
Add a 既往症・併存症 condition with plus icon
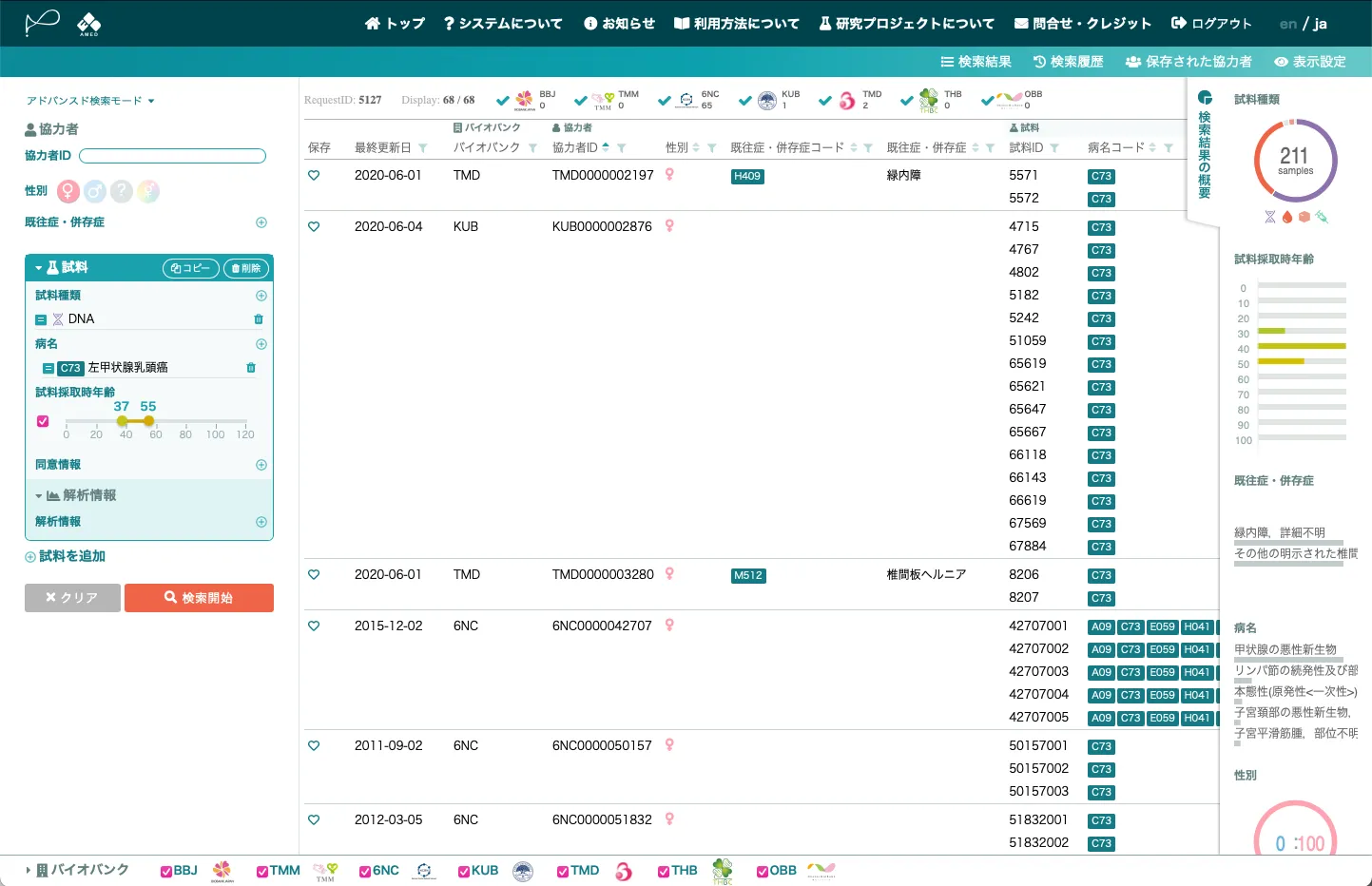(x=261, y=222)
